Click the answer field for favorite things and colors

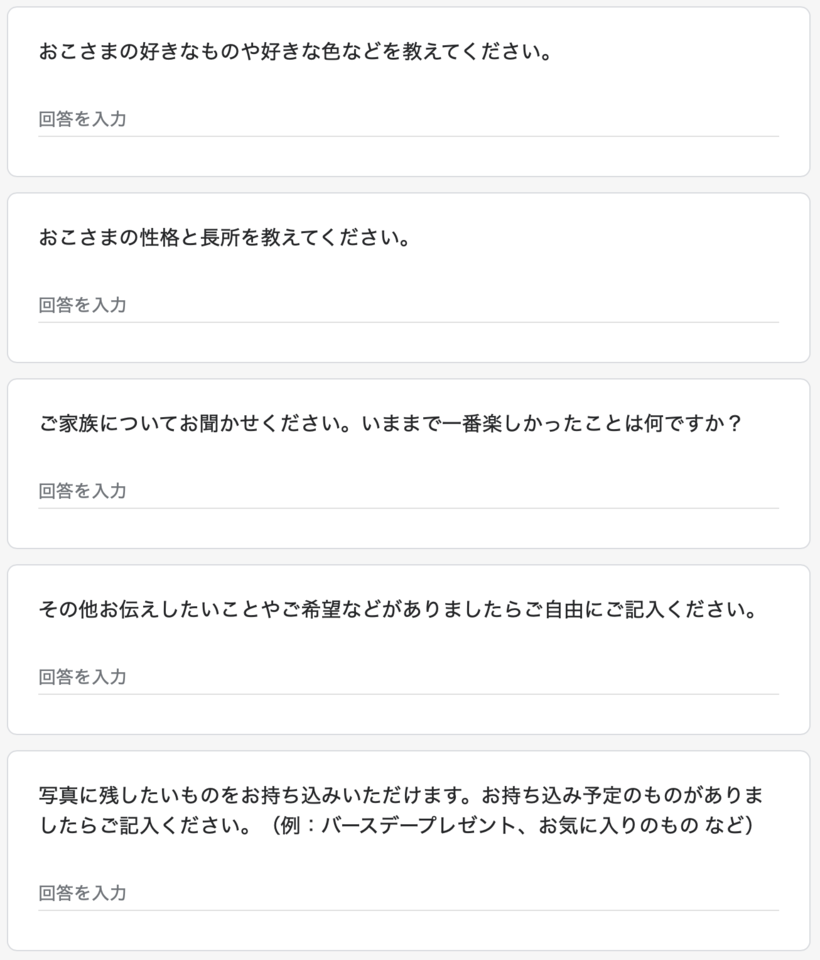[408, 119]
